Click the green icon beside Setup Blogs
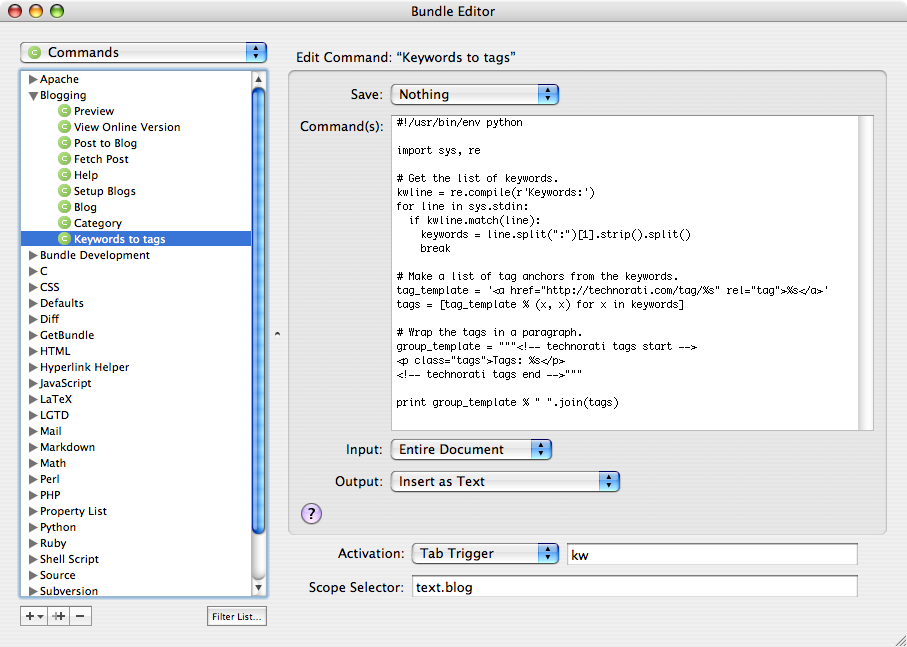Viewport: 907px width, 647px height. 64,191
